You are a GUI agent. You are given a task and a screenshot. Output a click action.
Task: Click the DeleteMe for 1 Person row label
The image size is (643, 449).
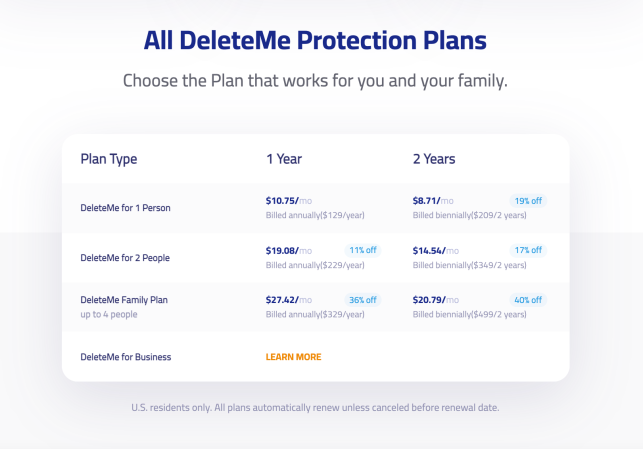coord(125,208)
